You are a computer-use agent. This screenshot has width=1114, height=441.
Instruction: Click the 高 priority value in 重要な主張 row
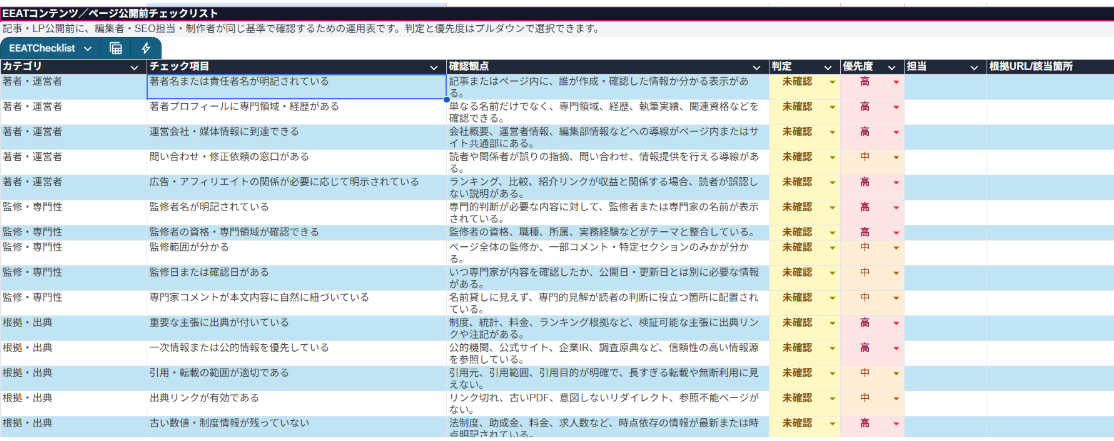coord(865,322)
